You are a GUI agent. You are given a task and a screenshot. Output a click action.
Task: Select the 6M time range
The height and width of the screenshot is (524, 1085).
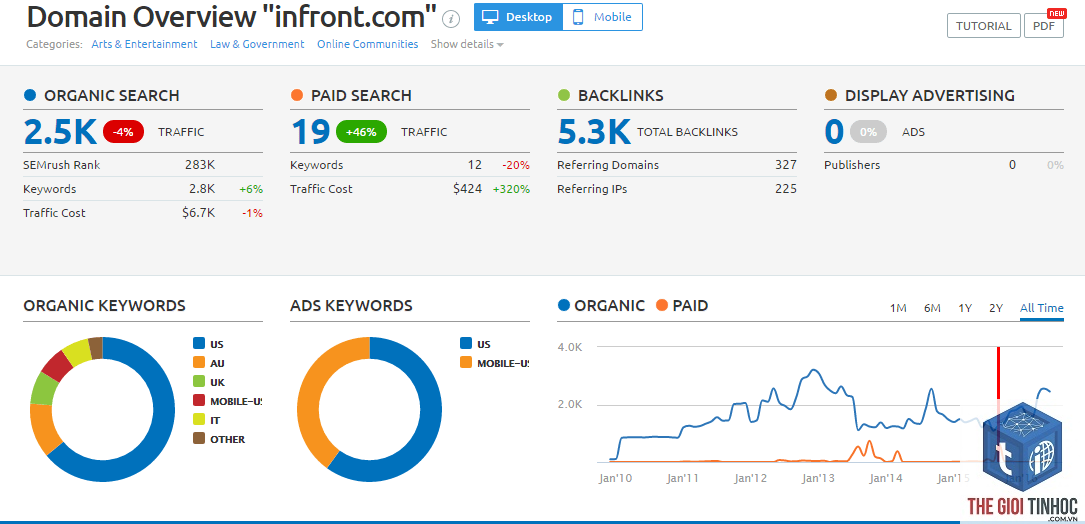pyautogui.click(x=932, y=309)
